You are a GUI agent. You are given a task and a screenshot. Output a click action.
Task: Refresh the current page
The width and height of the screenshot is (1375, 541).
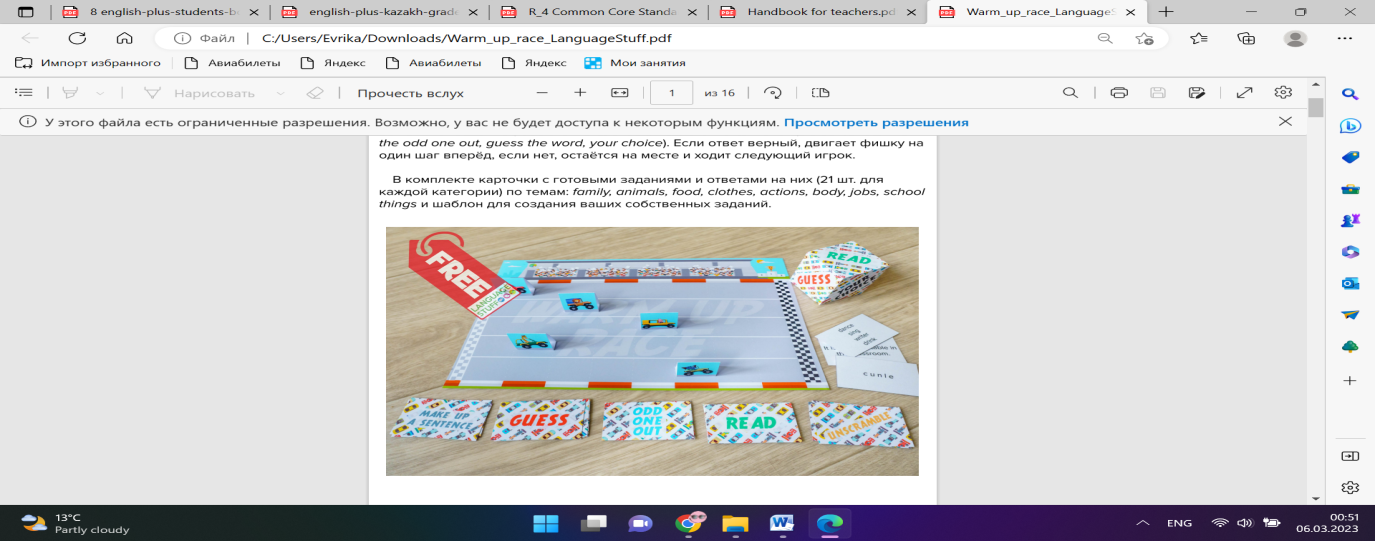coord(77,38)
